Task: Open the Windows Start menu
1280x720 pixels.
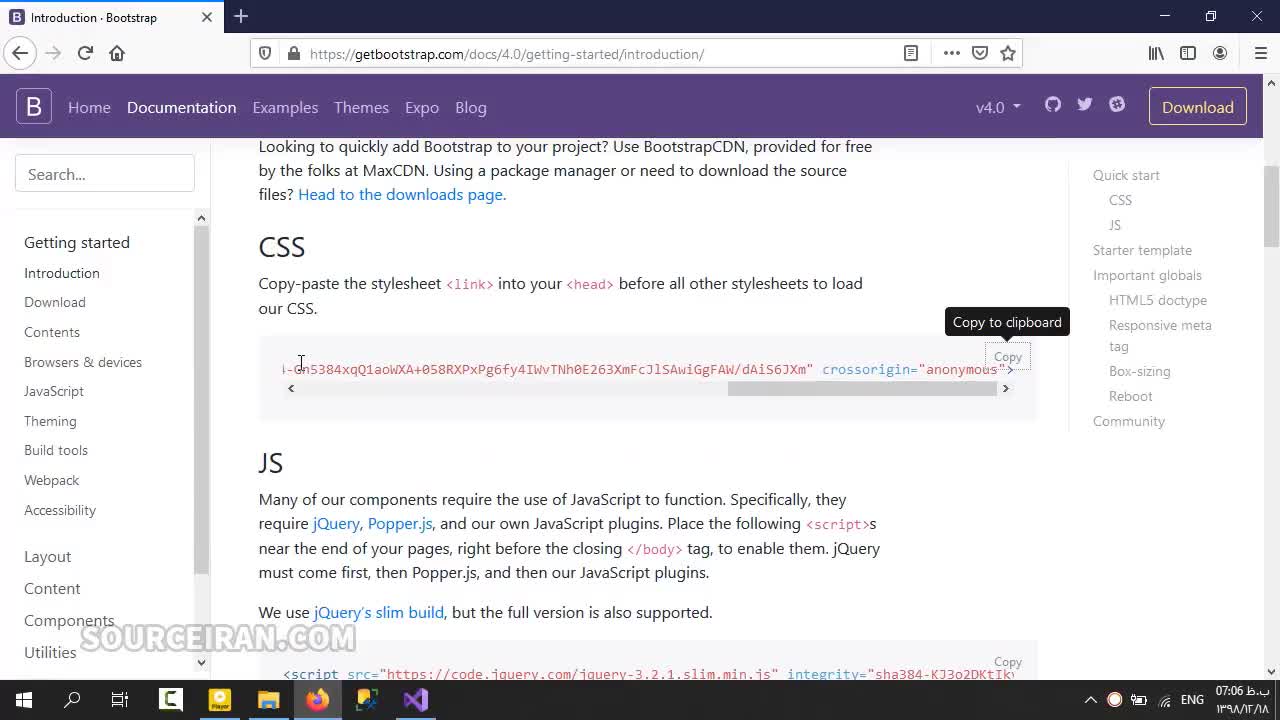Action: [22, 699]
